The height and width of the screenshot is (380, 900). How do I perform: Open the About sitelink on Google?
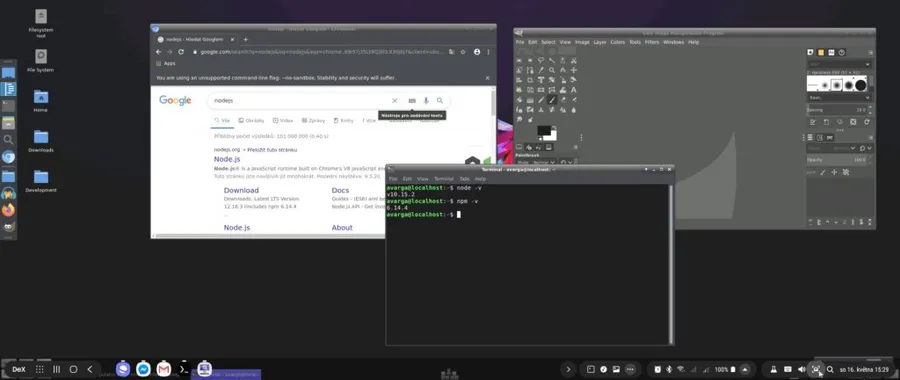[x=342, y=227]
